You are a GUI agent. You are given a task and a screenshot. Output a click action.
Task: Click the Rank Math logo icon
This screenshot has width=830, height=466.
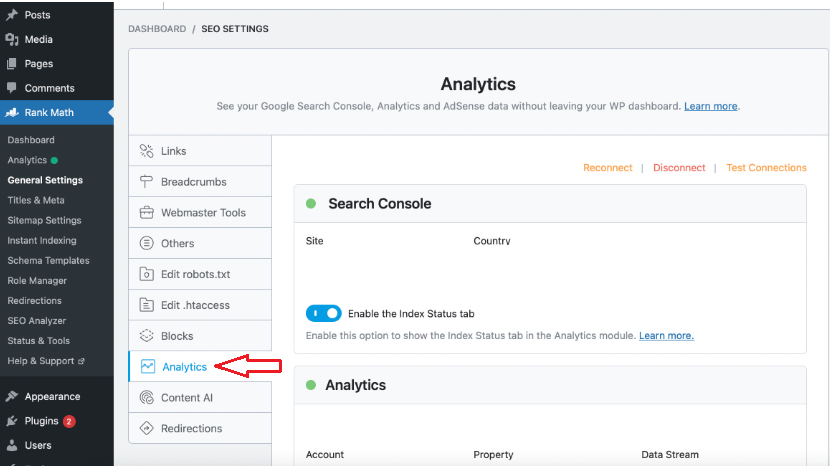coord(12,112)
